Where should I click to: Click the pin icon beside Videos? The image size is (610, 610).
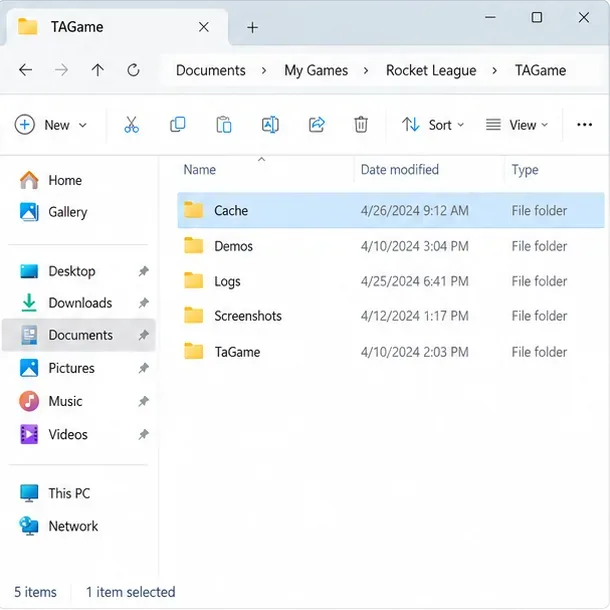tap(144, 434)
